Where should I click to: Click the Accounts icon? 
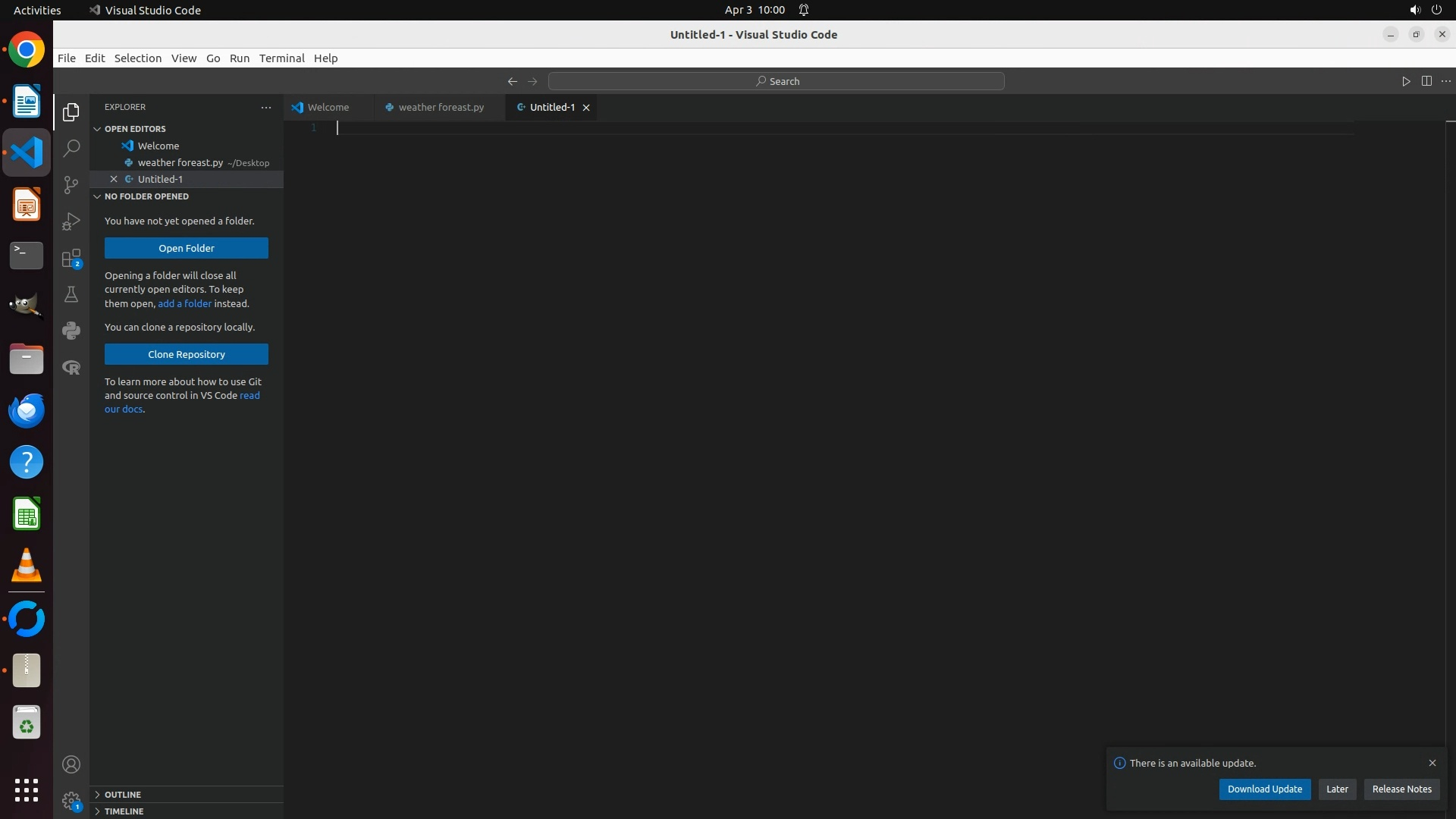coord(71,764)
